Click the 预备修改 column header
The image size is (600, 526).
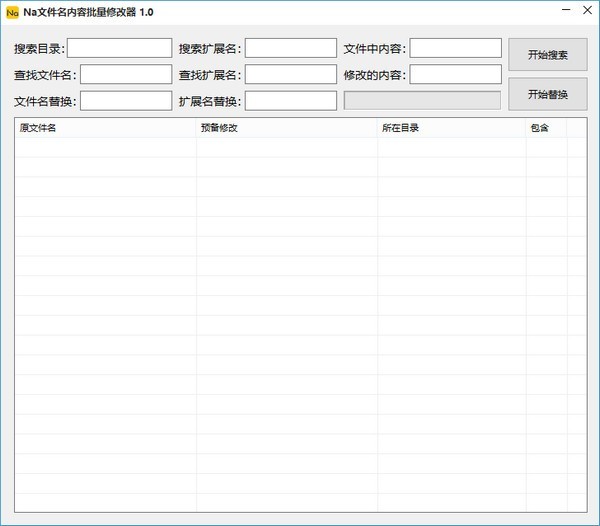pos(286,128)
